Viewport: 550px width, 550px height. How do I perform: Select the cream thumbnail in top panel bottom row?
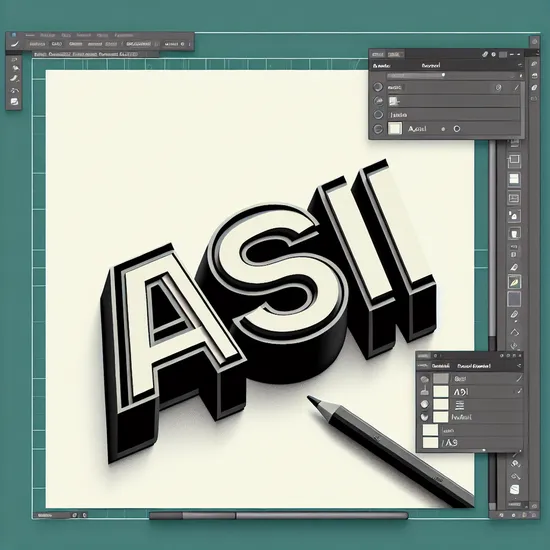[395, 128]
